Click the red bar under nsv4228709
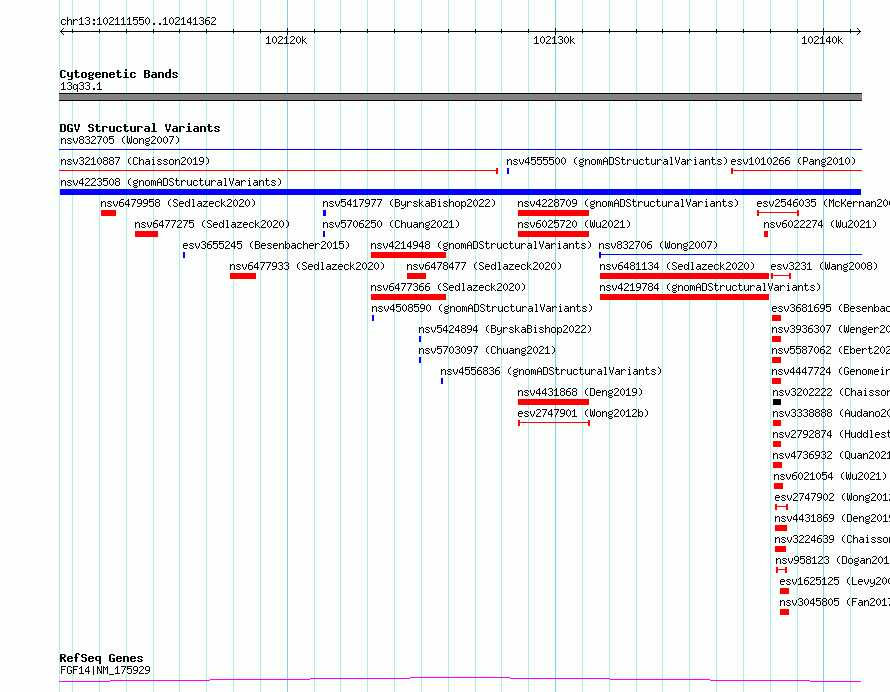Image resolution: width=890 pixels, height=692 pixels. [553, 213]
